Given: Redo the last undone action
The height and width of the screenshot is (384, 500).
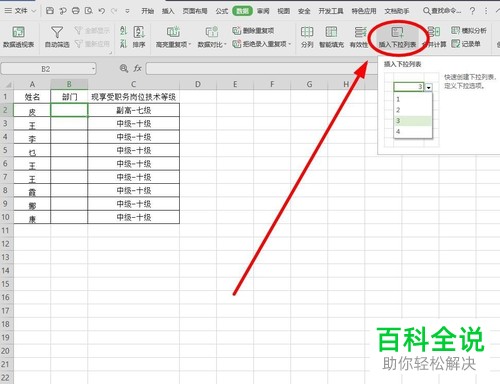Looking at the screenshot, I should pos(114,11).
